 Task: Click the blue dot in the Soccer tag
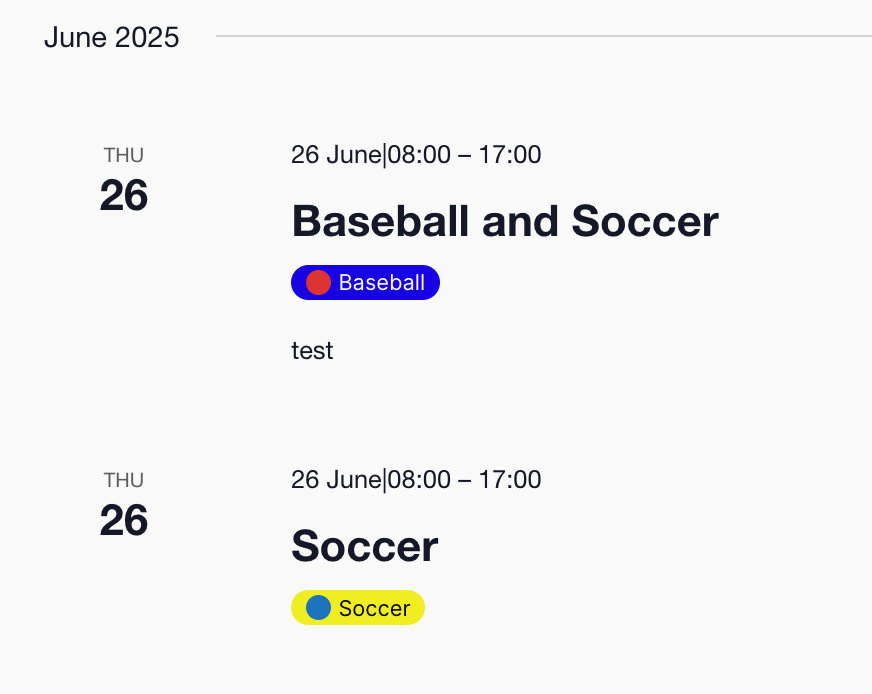[318, 608]
